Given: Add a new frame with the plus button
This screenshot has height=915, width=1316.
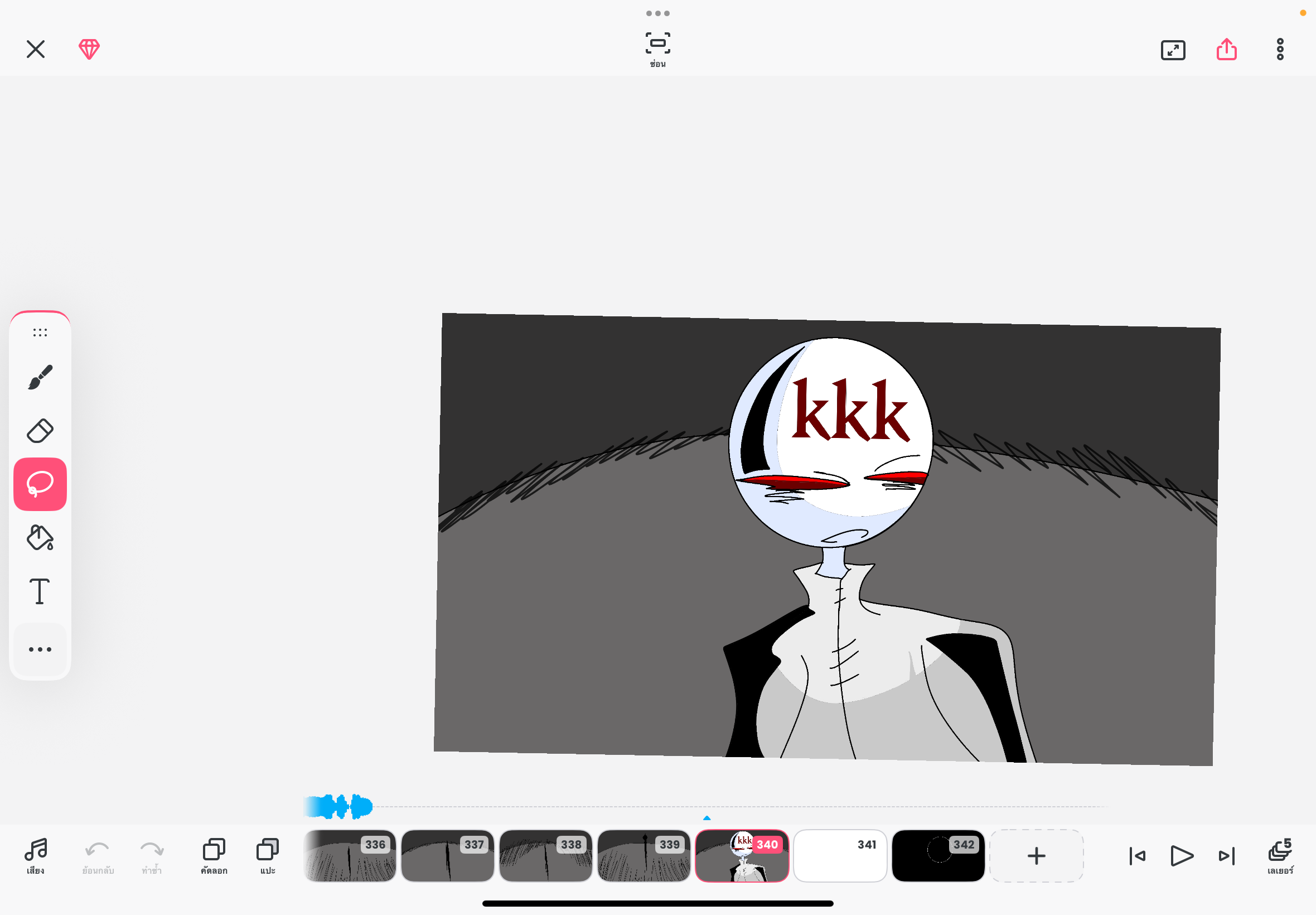Looking at the screenshot, I should (x=1037, y=856).
